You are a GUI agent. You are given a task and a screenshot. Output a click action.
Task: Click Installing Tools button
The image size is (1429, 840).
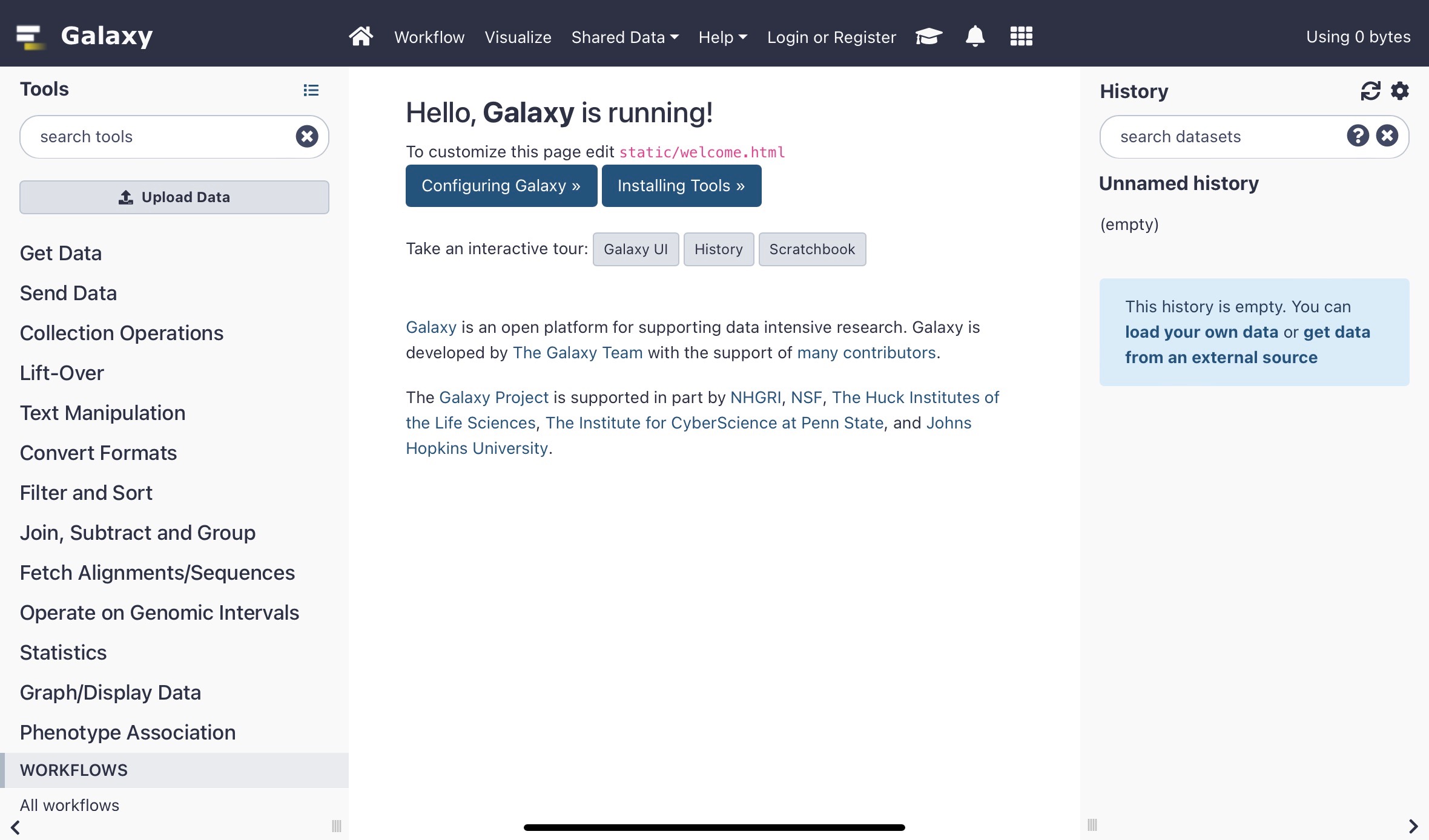point(681,186)
